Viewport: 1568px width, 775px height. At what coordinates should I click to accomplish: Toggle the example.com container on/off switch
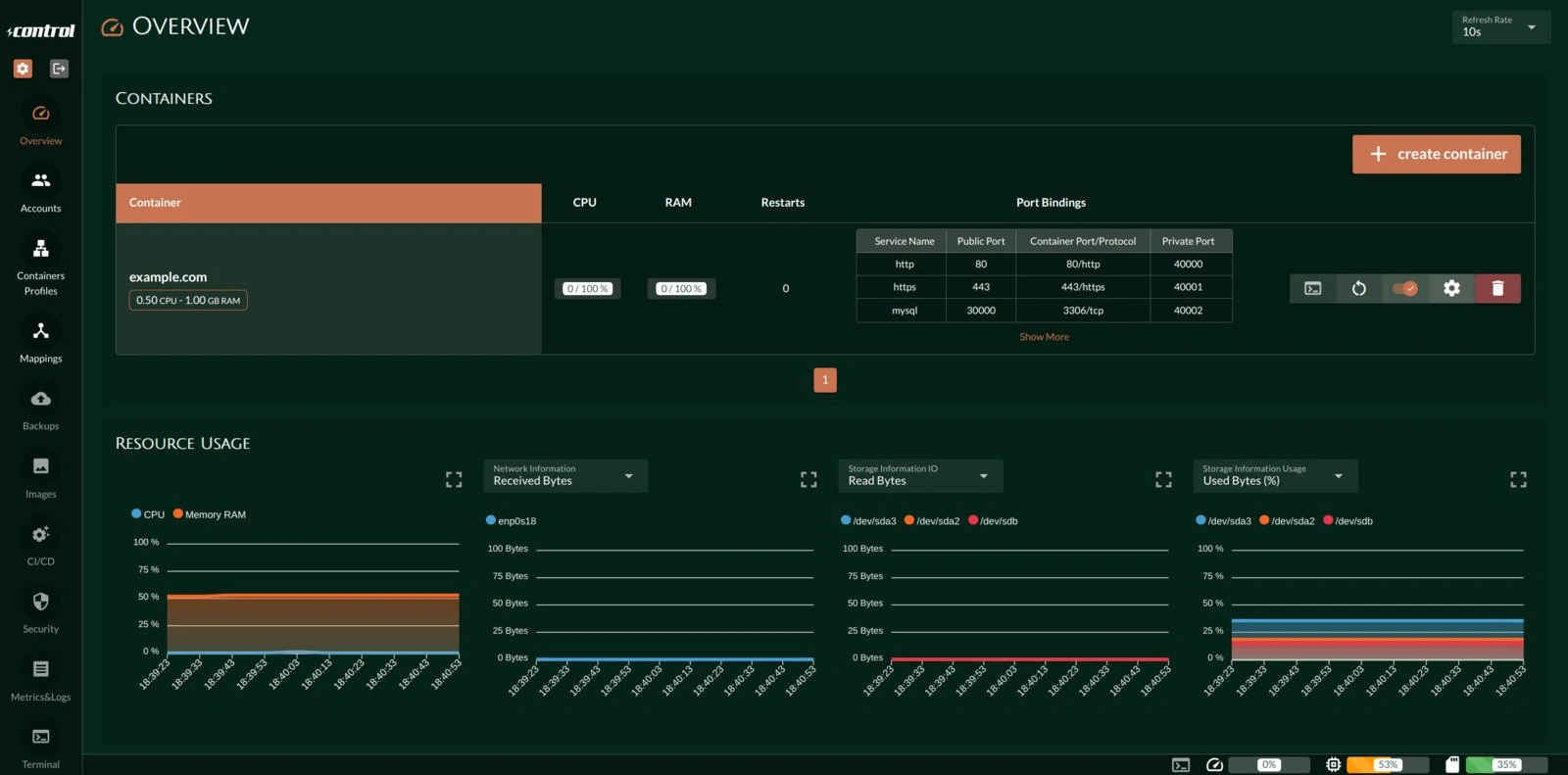[x=1404, y=288]
